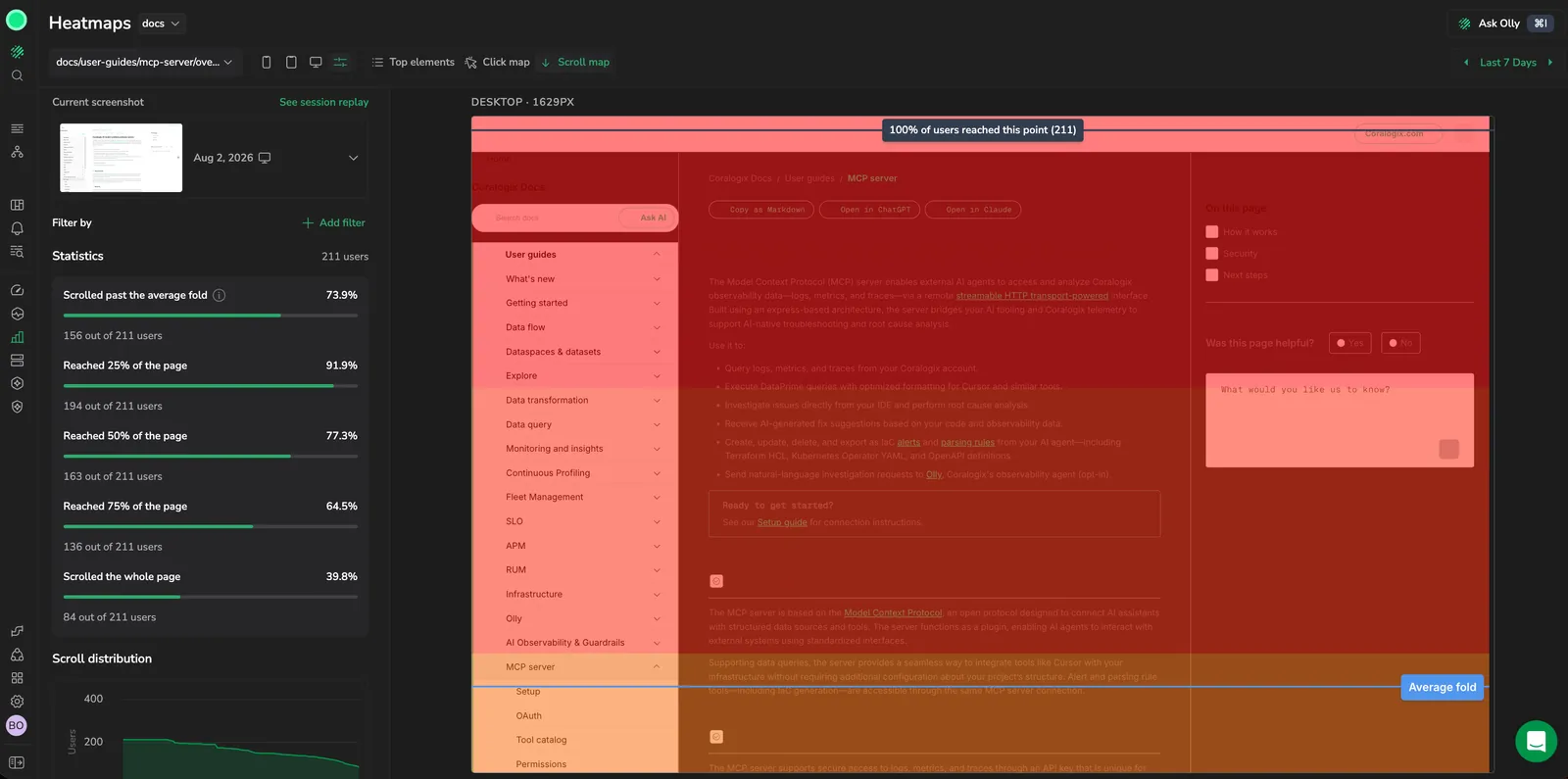Toggle the custom sliders device option
This screenshot has height=779, width=1568.
coord(340,62)
